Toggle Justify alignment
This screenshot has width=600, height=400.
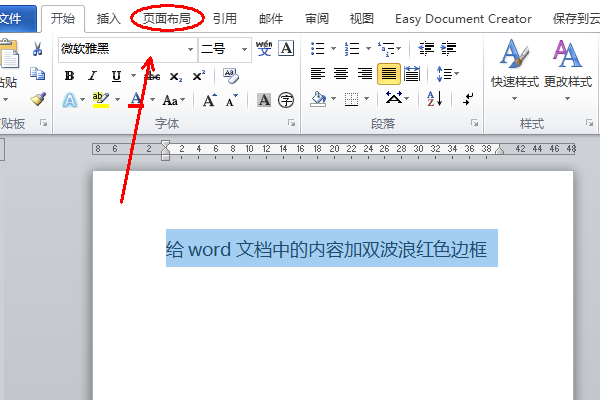(x=389, y=73)
